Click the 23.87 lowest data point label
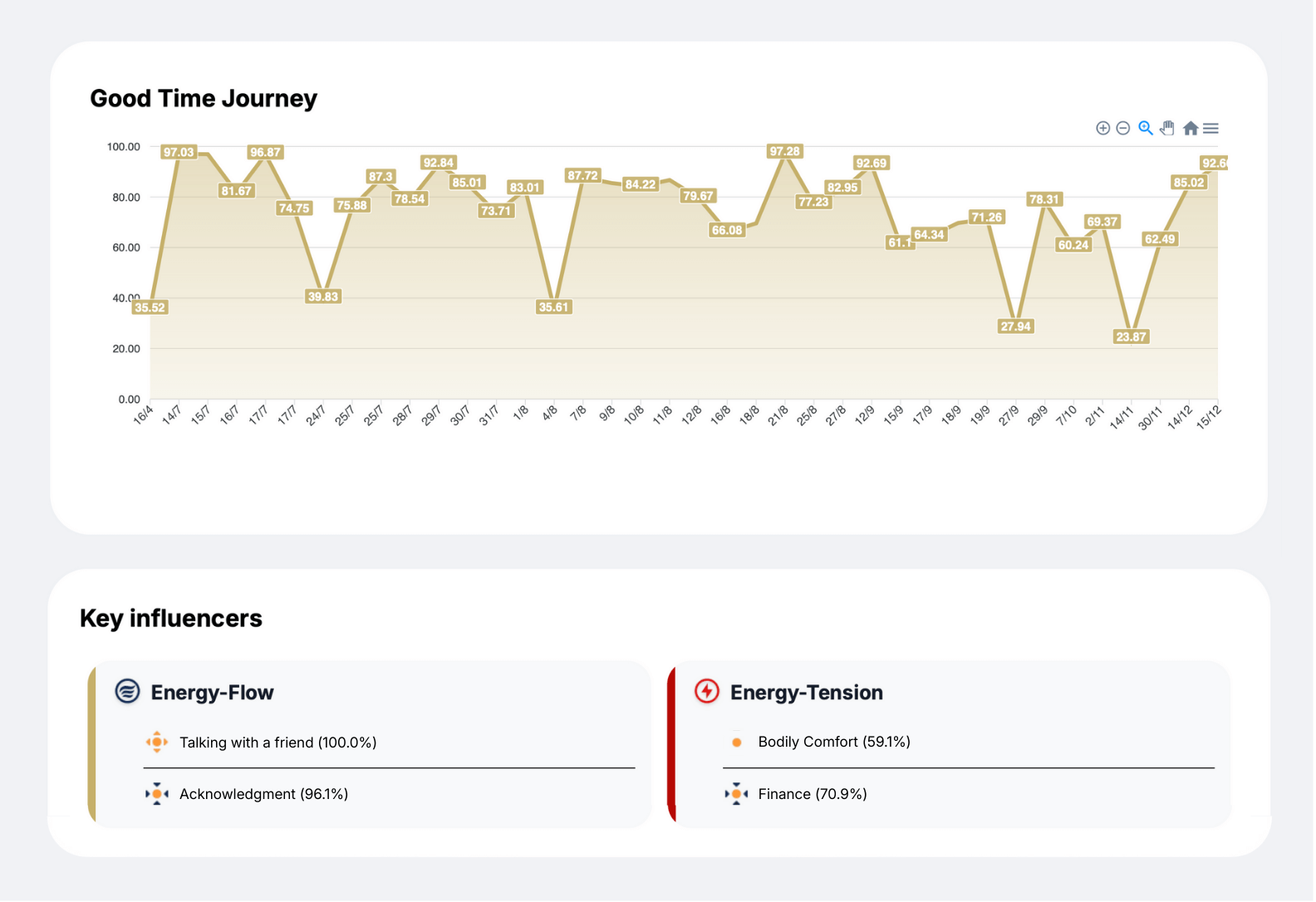1316x902 pixels. coord(1131,336)
